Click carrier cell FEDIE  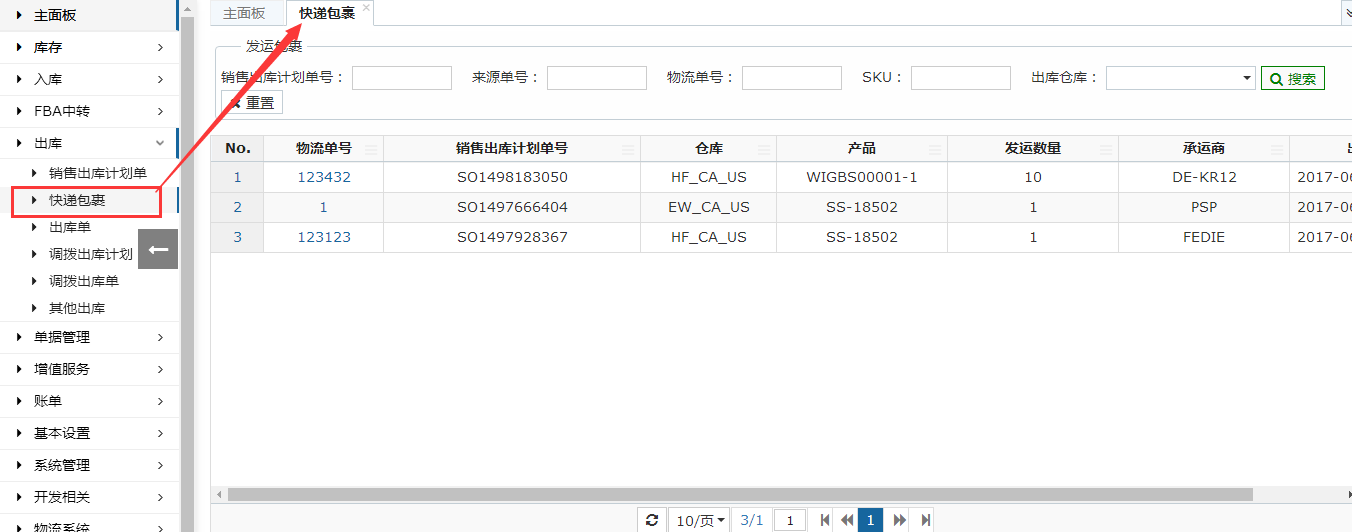click(1204, 237)
